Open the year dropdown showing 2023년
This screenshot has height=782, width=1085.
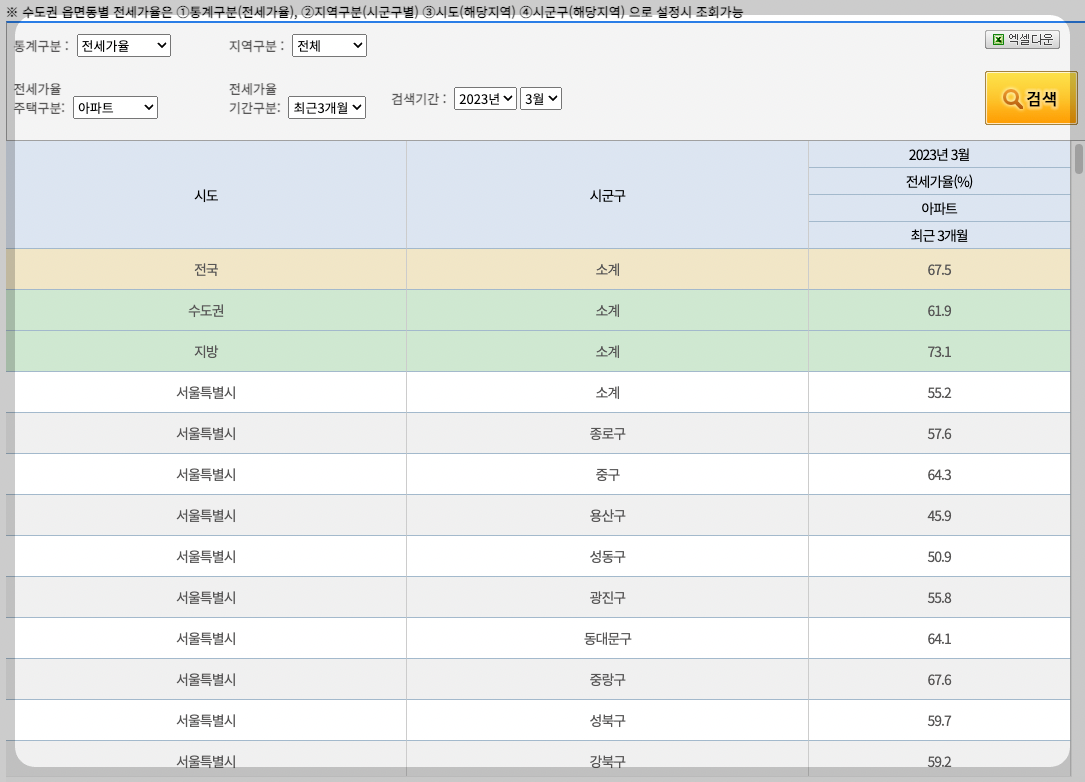485,98
